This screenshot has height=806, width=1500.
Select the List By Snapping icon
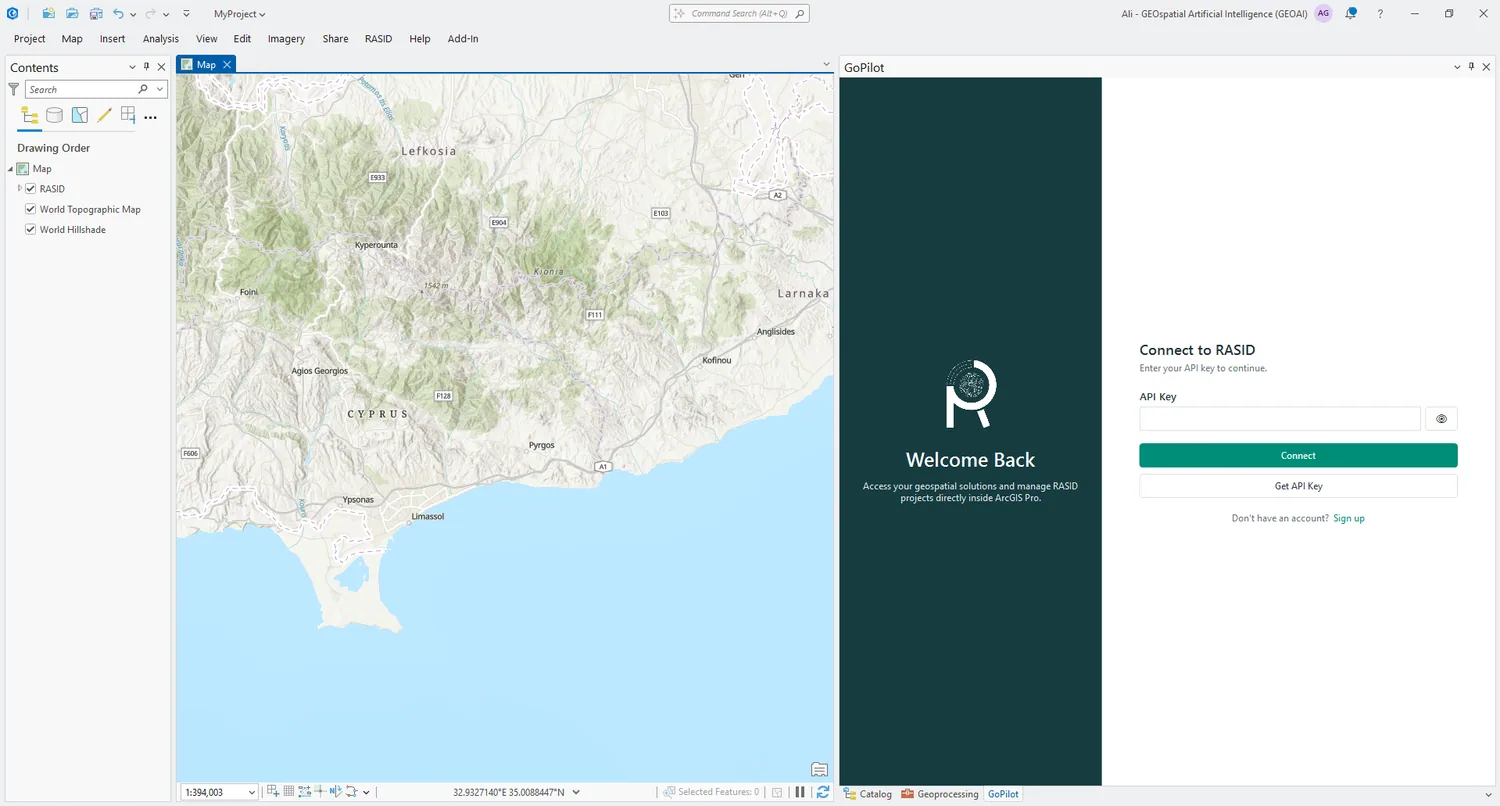point(128,116)
